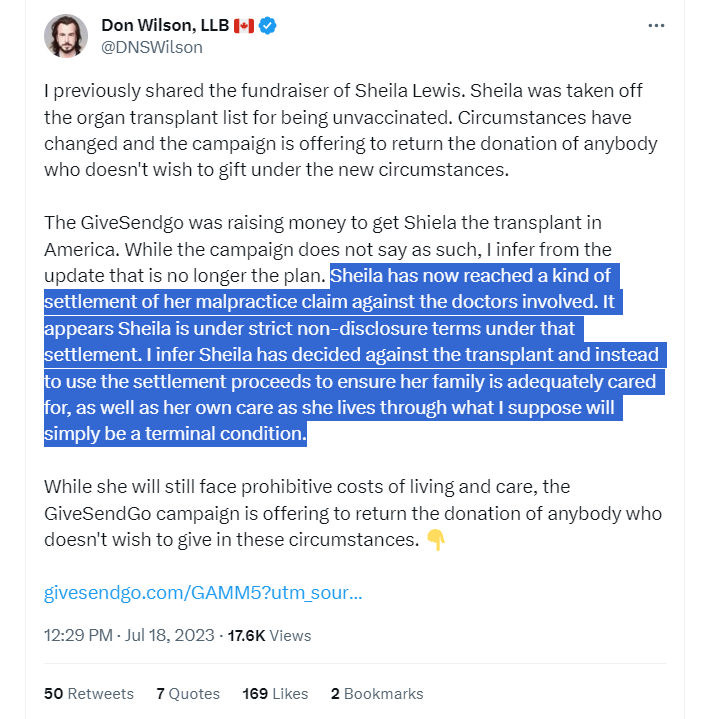This screenshot has height=719, width=715.
Task: Open the three-dot more options menu
Action: click(656, 26)
